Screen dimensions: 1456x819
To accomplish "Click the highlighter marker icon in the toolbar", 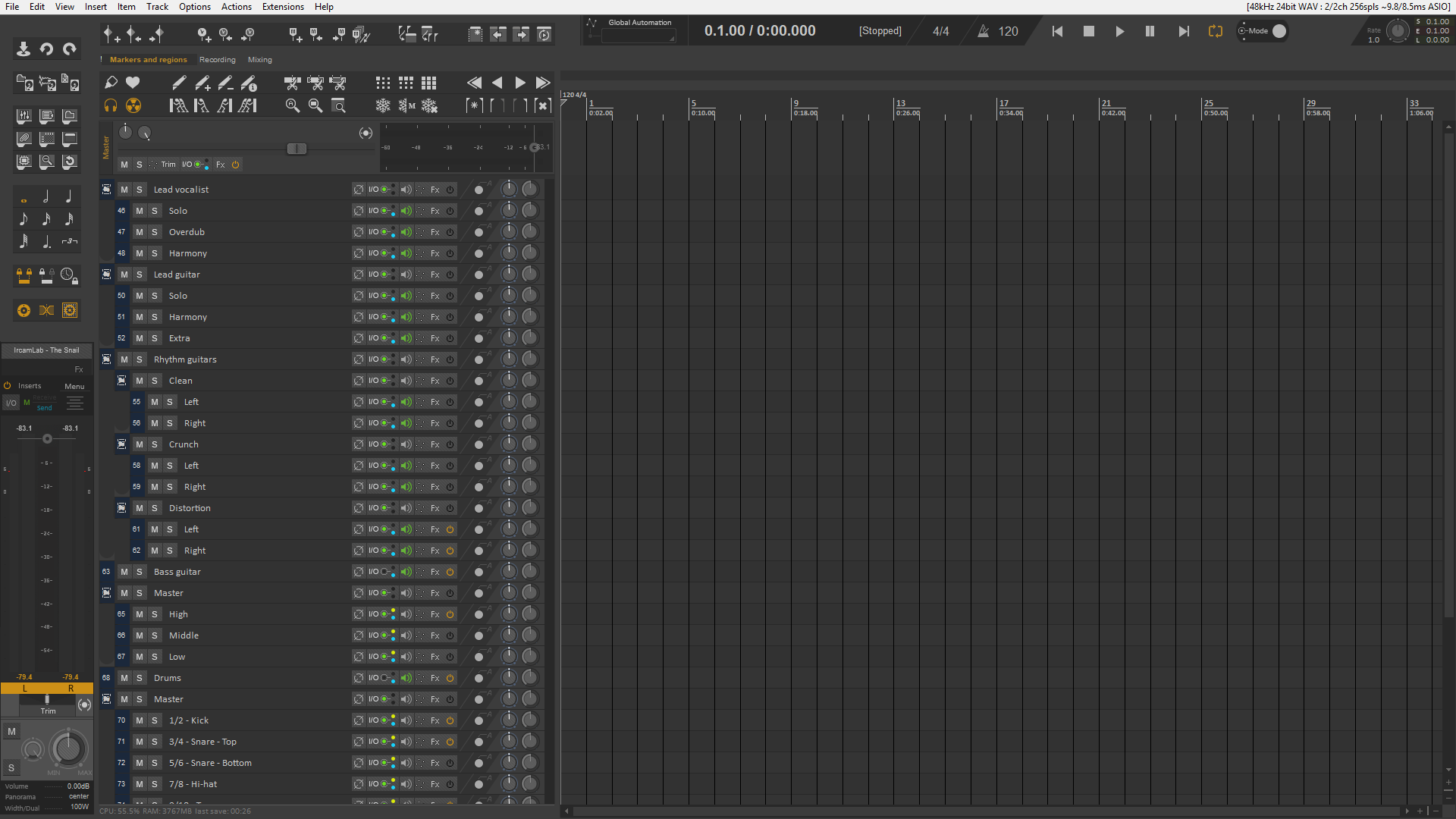I will click(x=111, y=83).
